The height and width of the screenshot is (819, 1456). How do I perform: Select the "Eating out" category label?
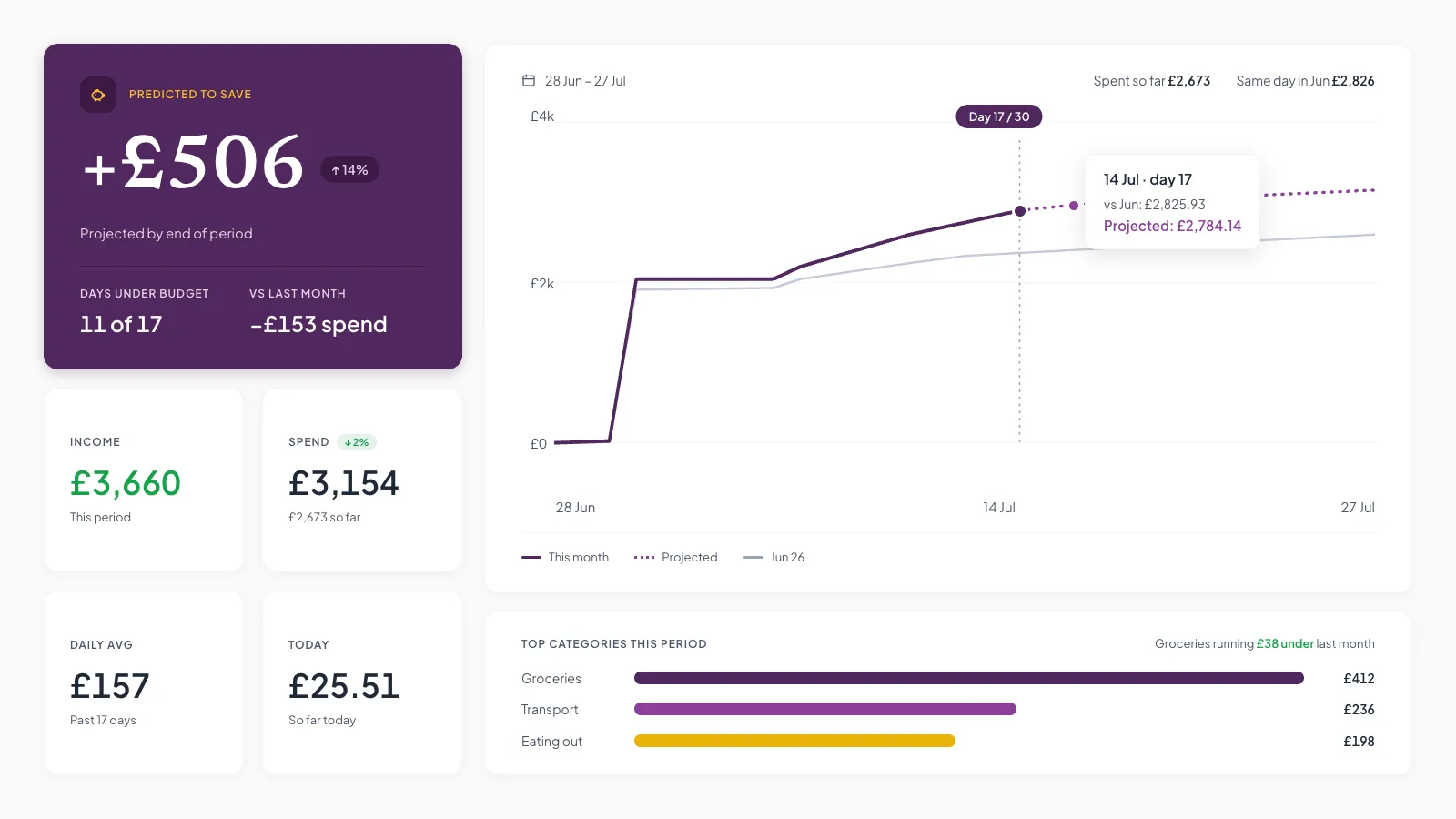(x=551, y=742)
